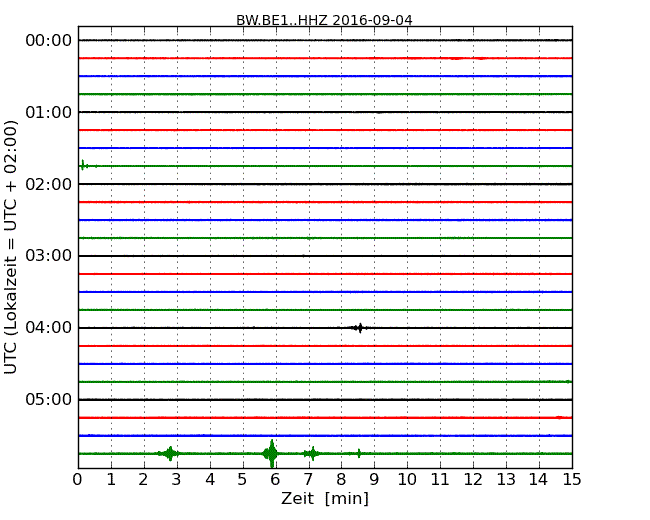This screenshot has width=650, height=520.
Task: Select x-axis tick label 7
Action: 308,480
